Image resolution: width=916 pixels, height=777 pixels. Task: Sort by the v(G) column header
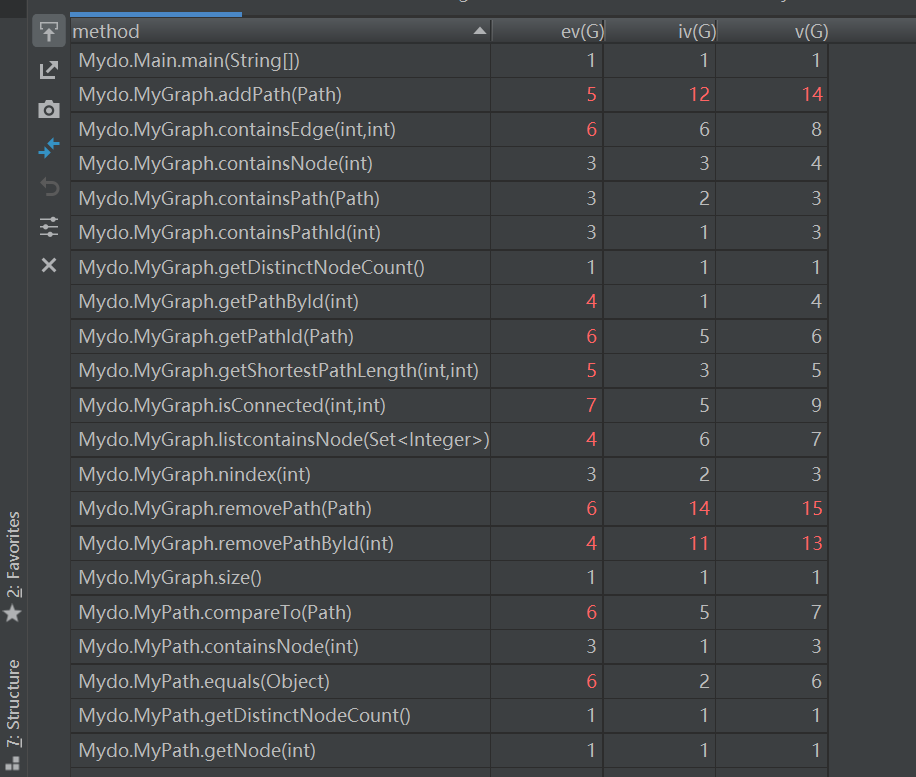pos(773,31)
